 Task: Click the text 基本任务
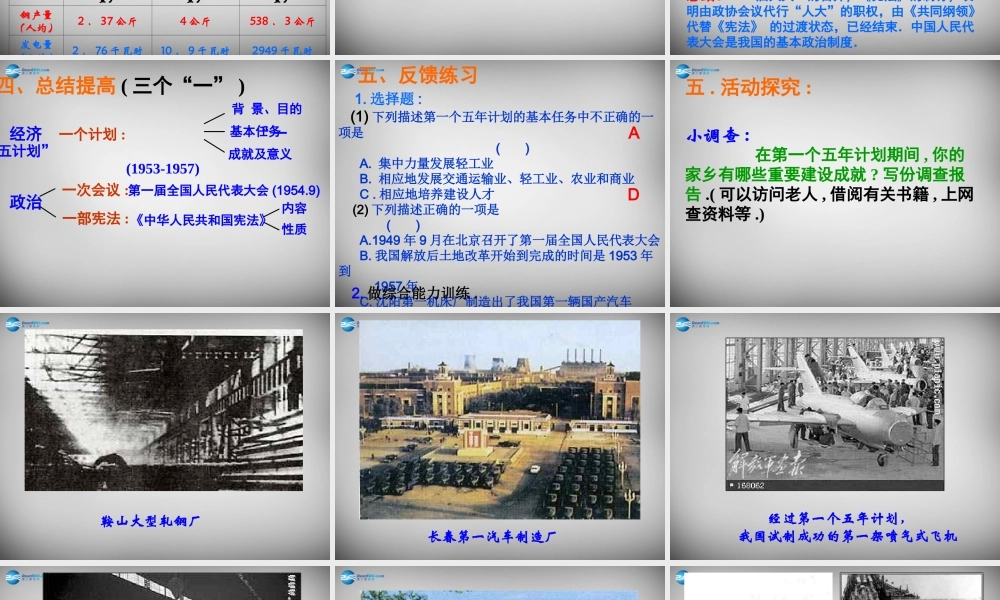(256, 131)
